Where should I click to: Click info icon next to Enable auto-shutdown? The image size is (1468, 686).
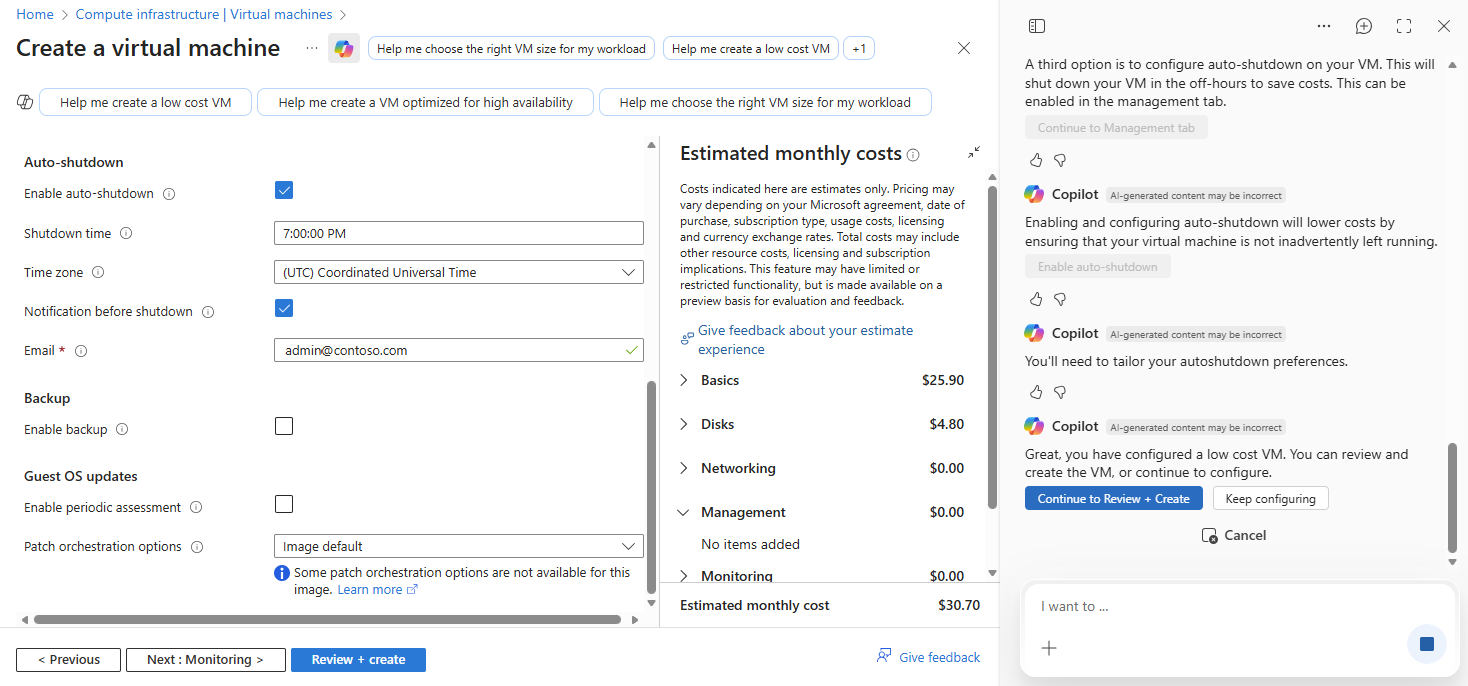(x=169, y=194)
